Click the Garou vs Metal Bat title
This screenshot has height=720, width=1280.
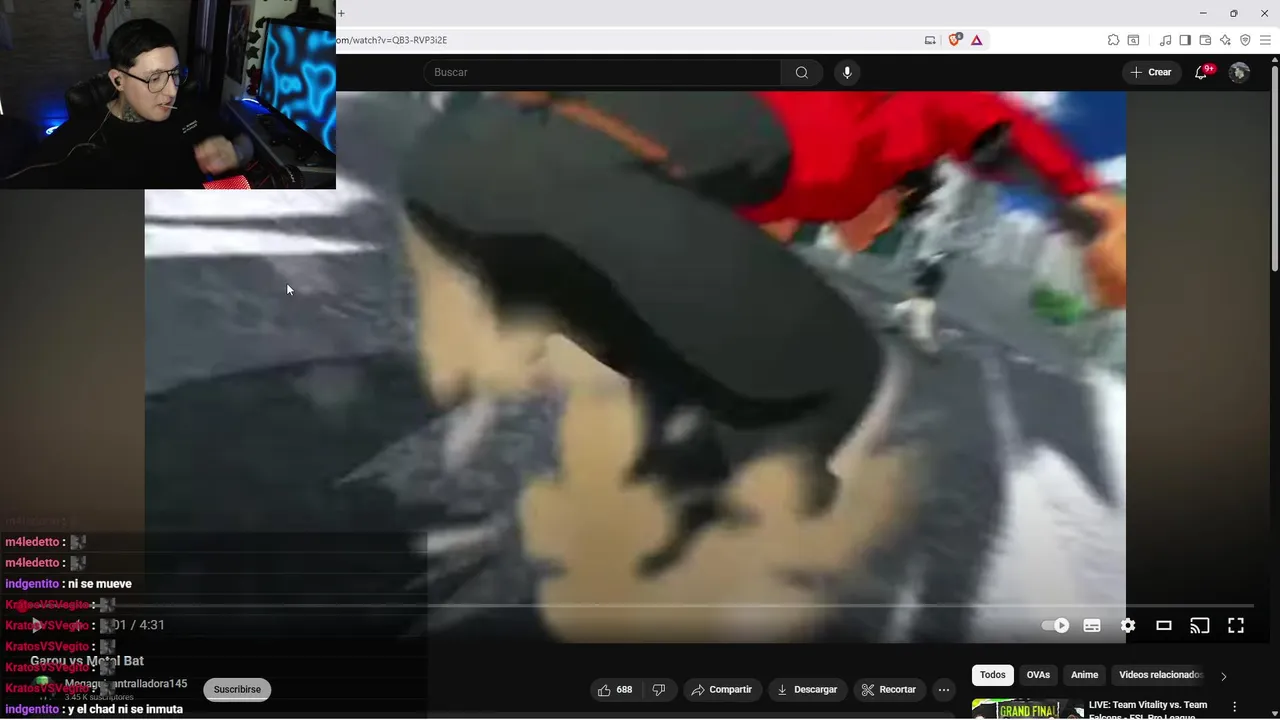tap(87, 661)
